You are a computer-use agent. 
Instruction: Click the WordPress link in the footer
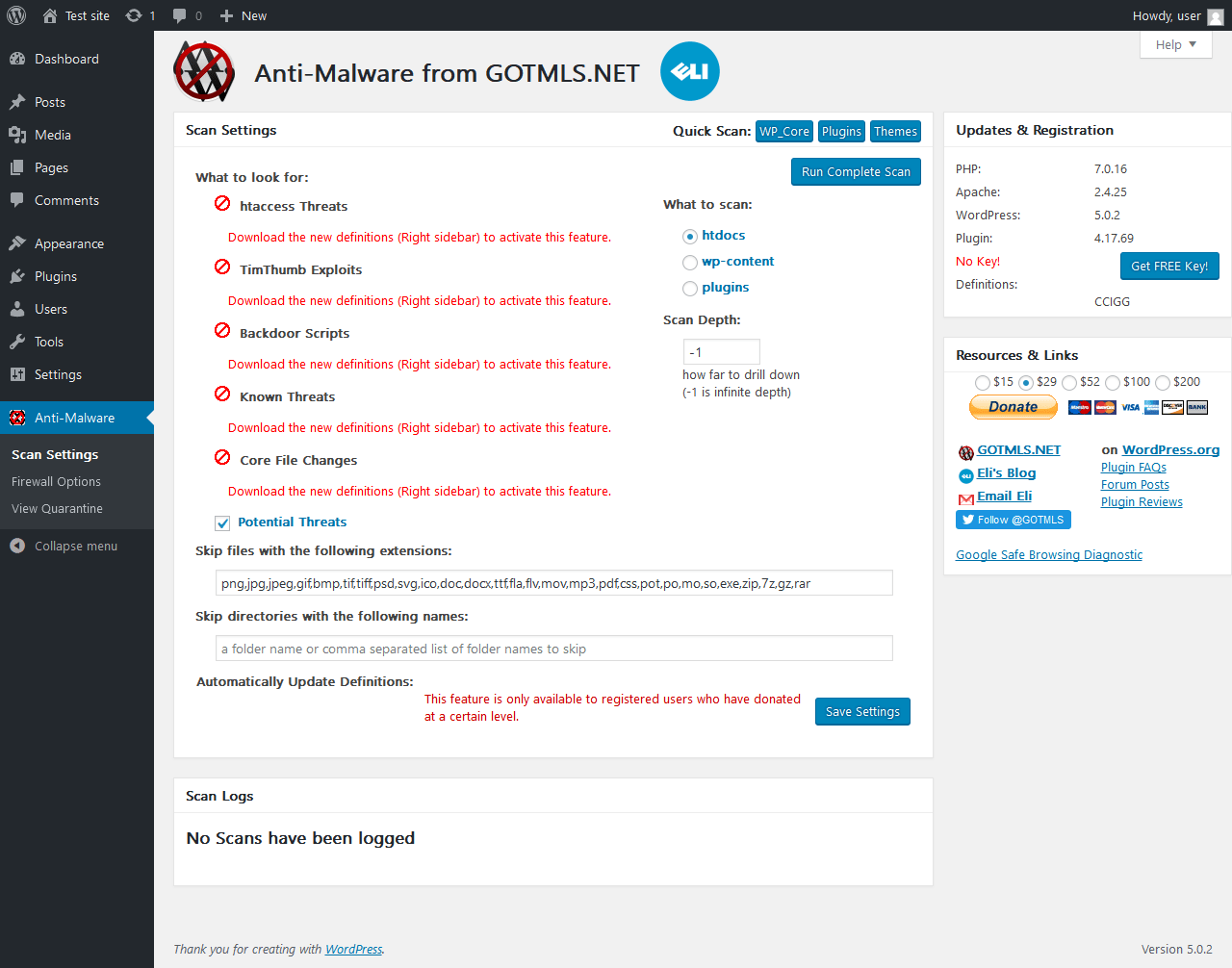pos(353,950)
